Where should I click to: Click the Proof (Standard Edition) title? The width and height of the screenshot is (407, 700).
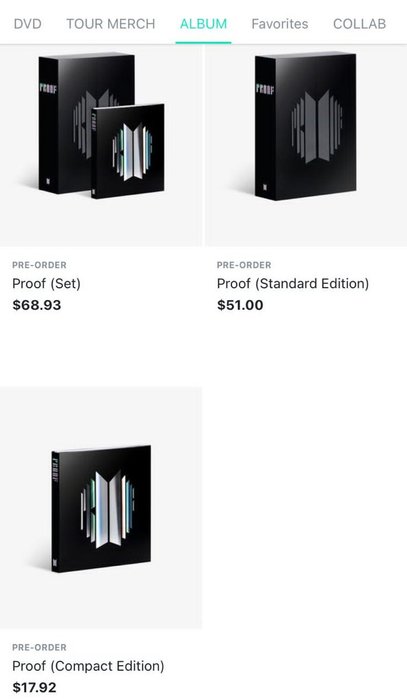coord(293,283)
